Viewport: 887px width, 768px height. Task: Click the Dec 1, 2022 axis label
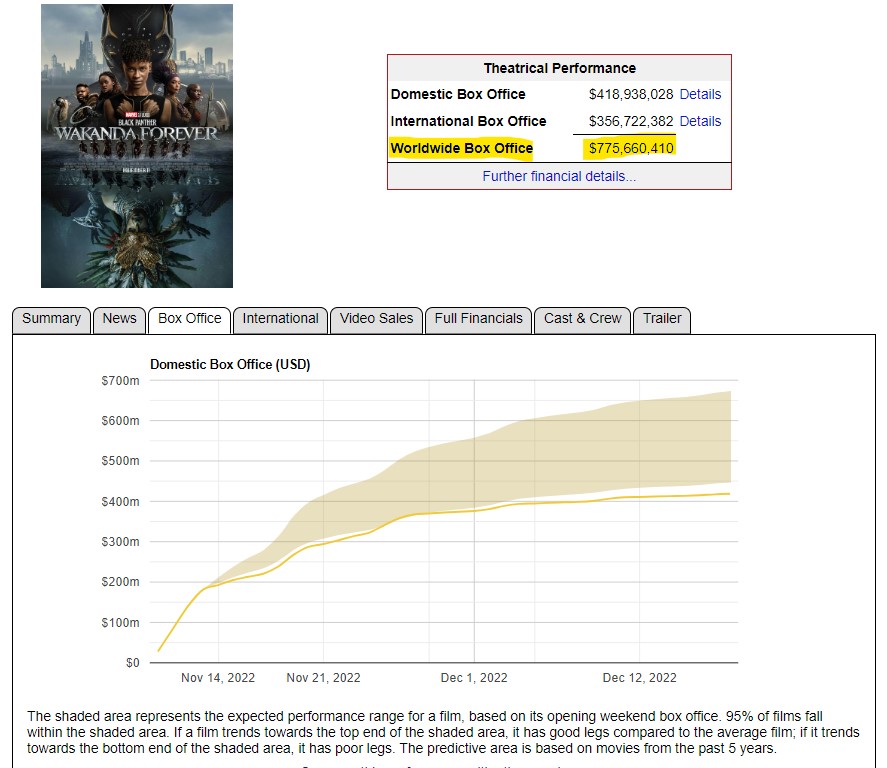click(474, 678)
